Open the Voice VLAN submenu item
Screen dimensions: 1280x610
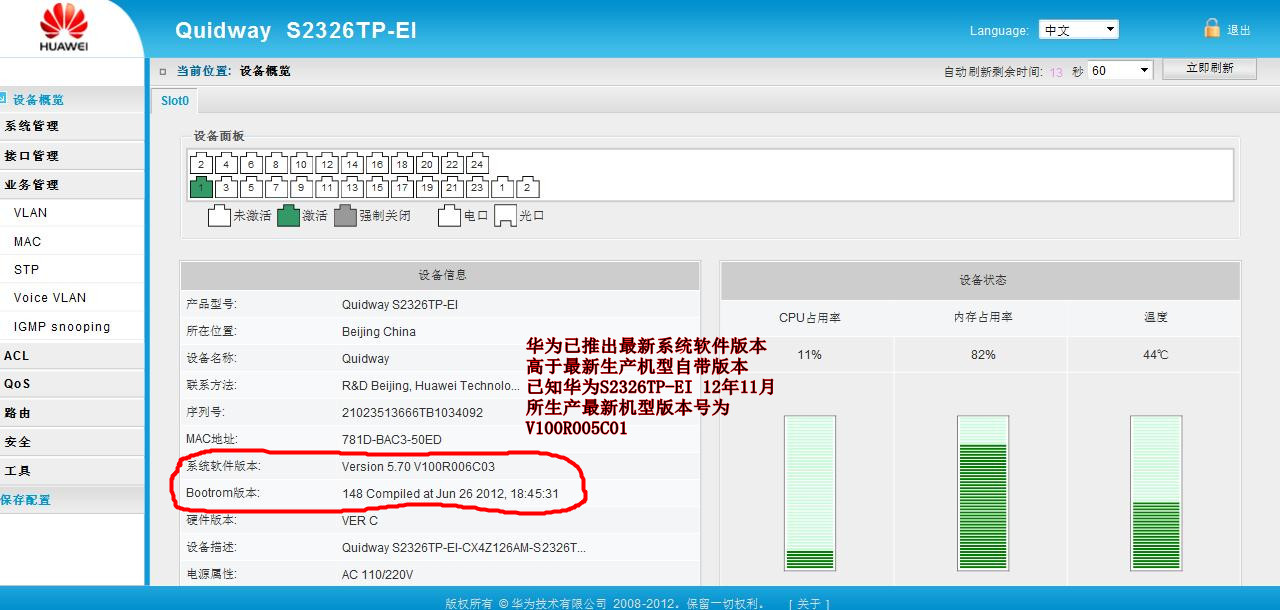[x=72, y=297]
